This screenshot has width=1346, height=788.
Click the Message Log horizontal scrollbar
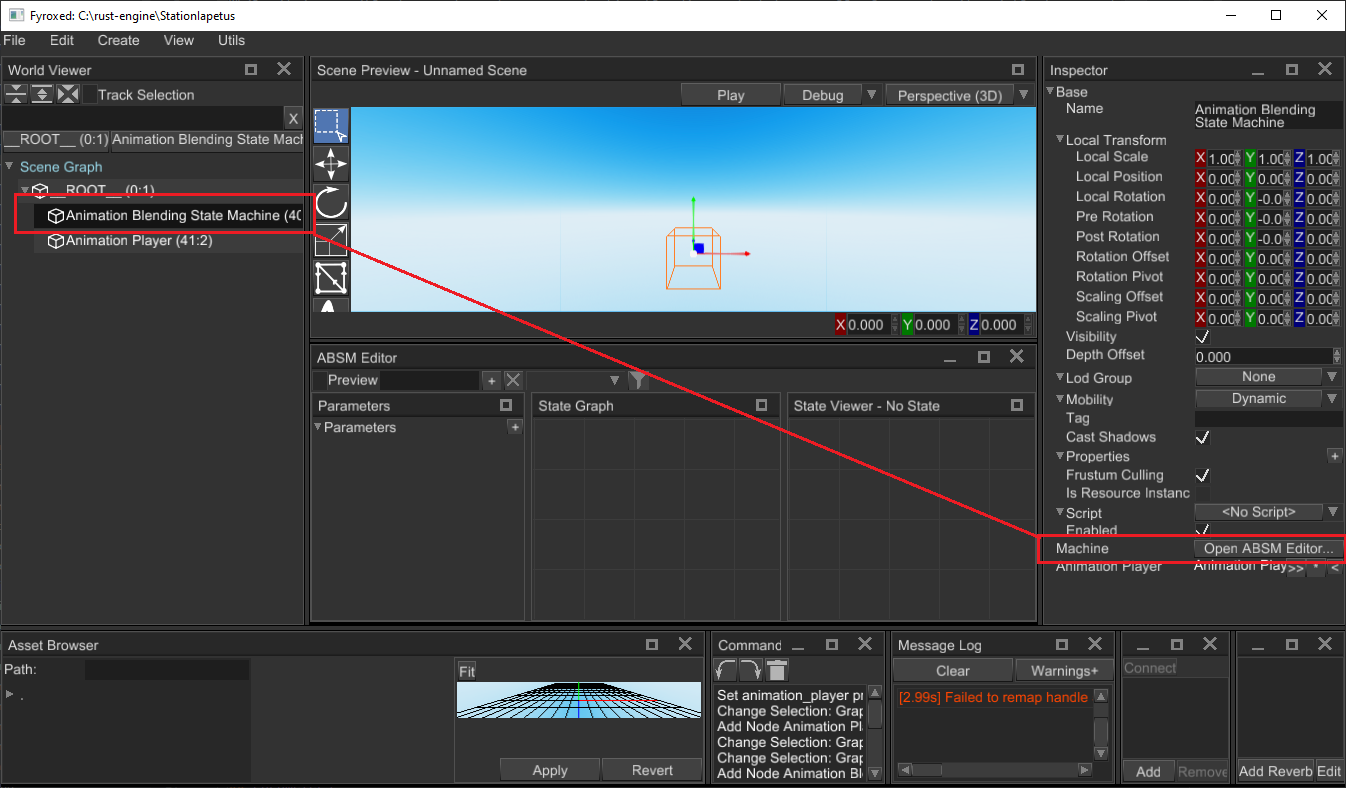995,769
